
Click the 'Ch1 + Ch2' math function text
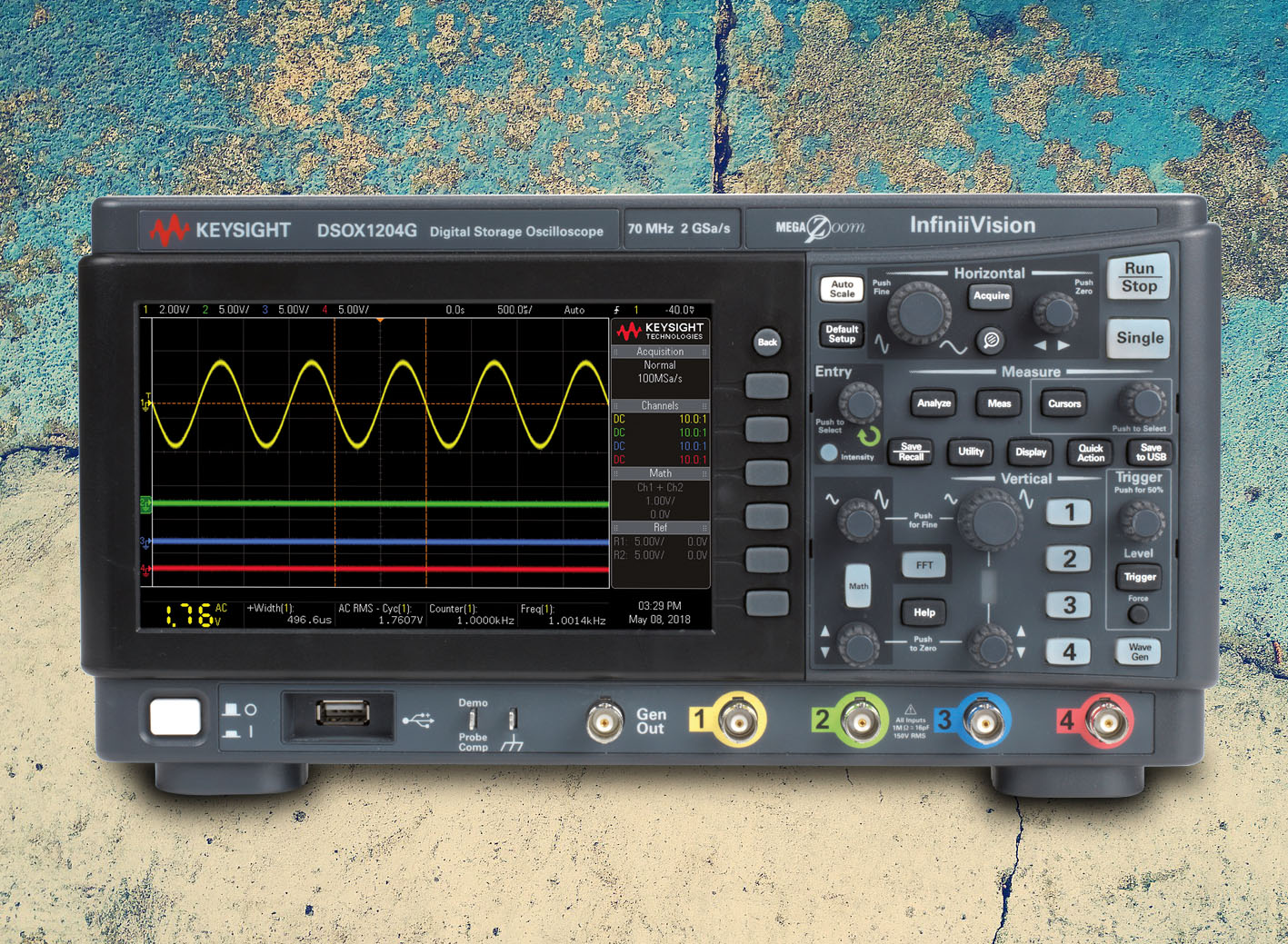coord(660,488)
